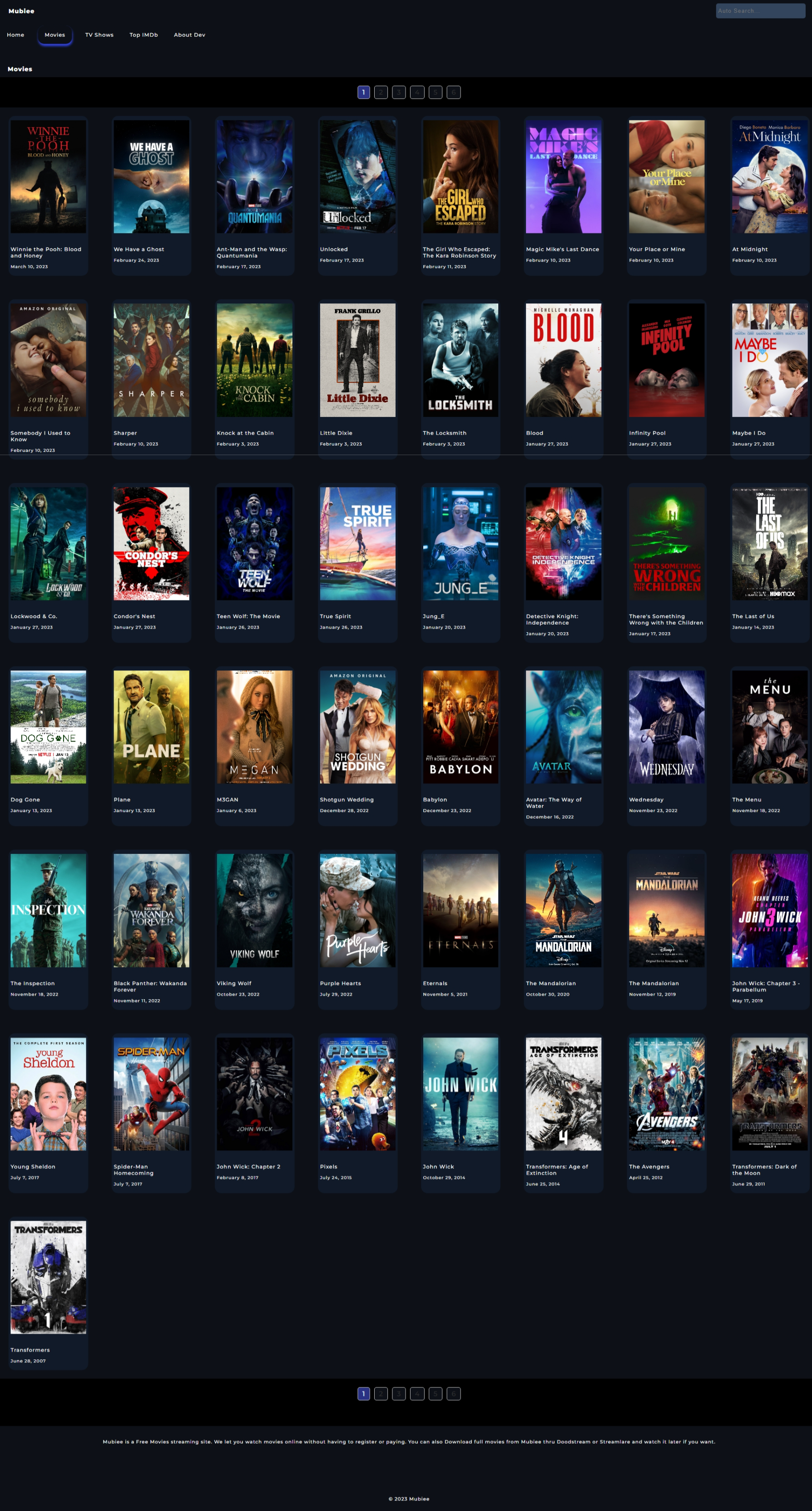Image resolution: width=812 pixels, height=1511 pixels.
Task: Click the Magic Mike's Last Dance title
Action: (x=563, y=249)
